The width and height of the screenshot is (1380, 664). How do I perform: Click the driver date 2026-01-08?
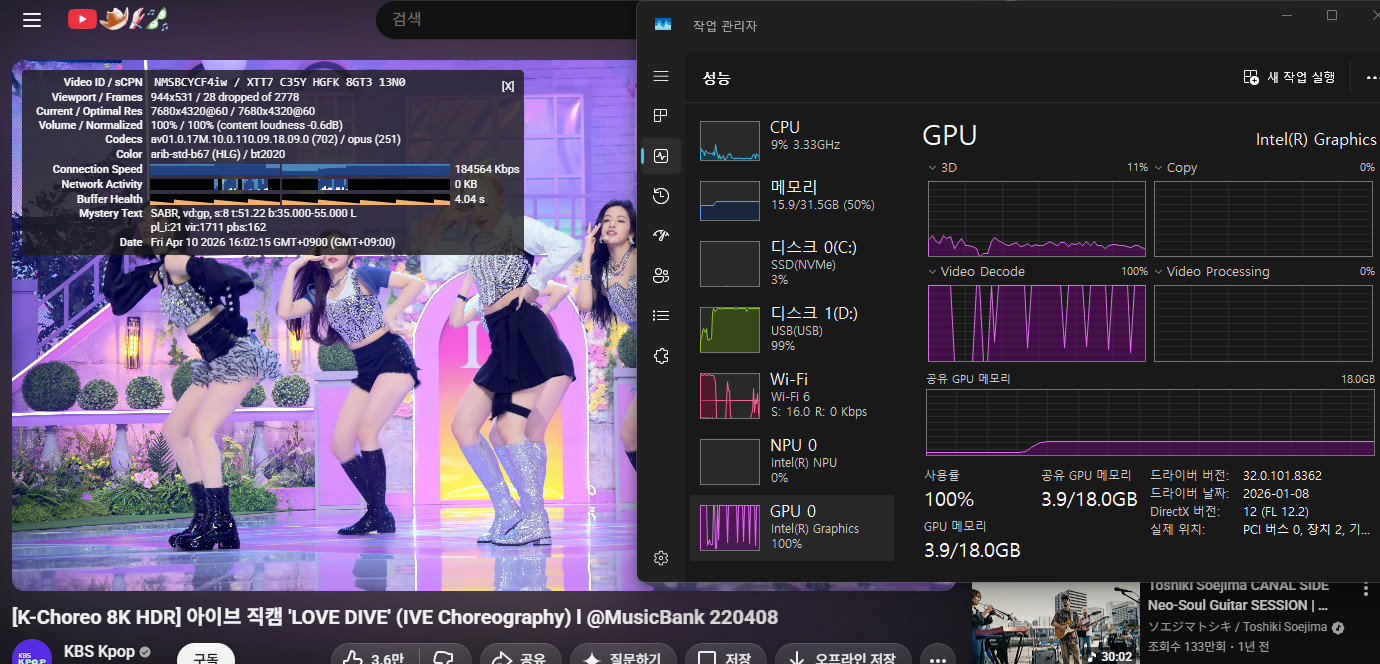coord(1275,493)
